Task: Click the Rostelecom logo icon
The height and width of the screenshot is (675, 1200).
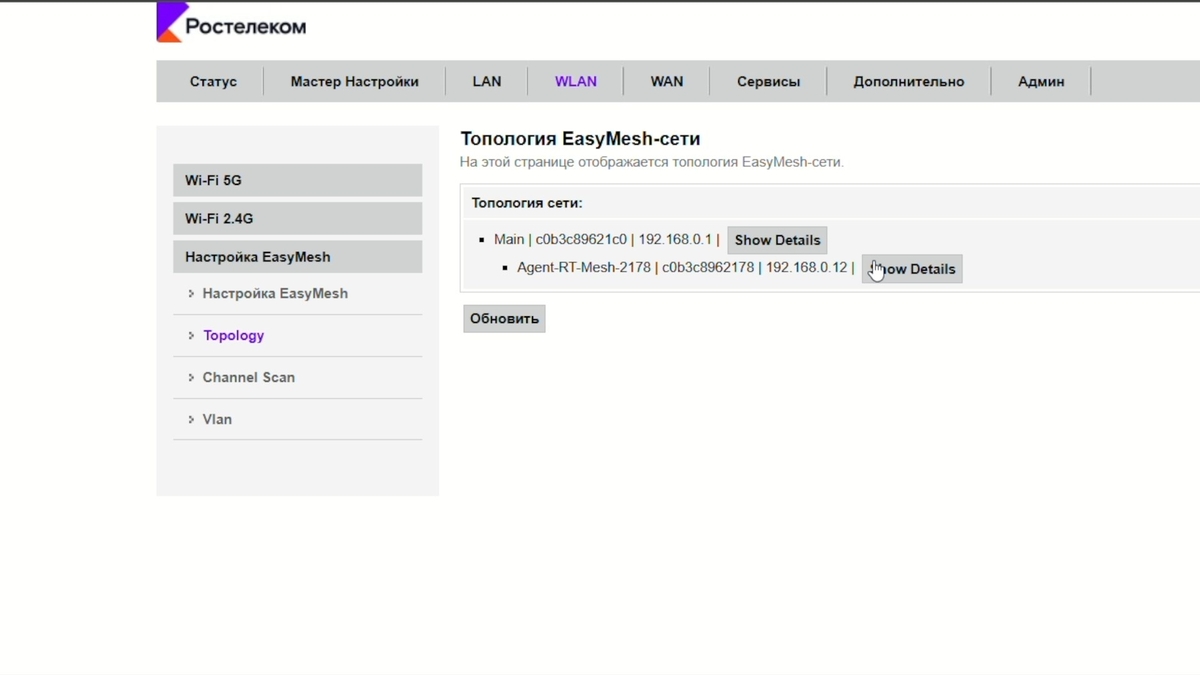Action: pos(169,24)
